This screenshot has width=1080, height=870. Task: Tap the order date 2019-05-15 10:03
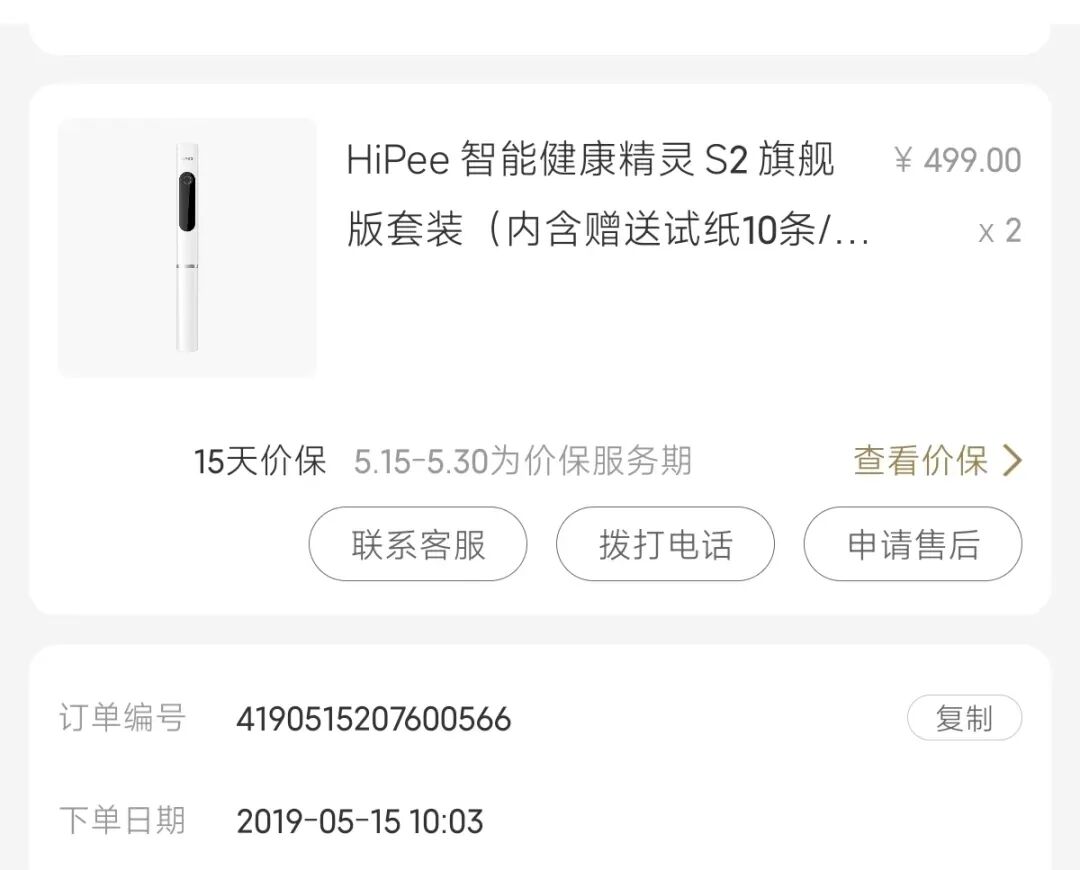359,822
